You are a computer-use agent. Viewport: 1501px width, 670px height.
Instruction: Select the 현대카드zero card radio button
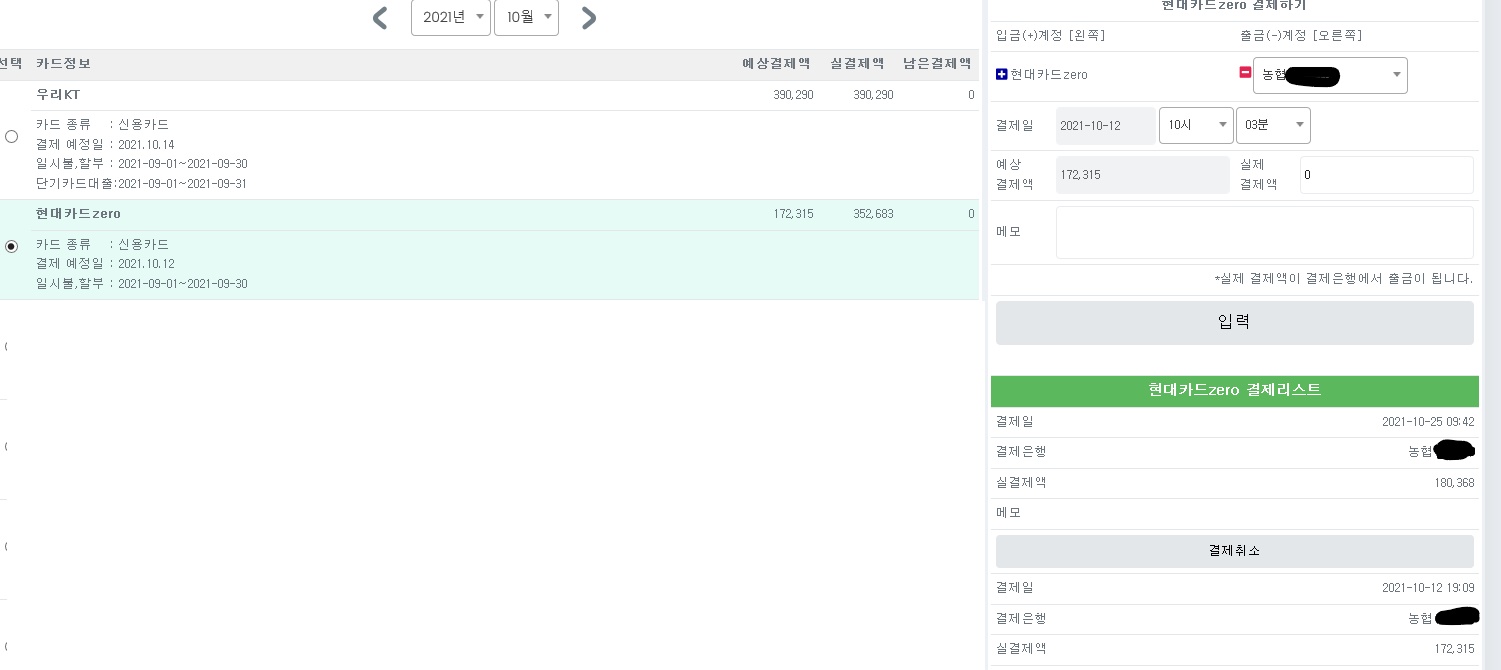tap(12, 246)
